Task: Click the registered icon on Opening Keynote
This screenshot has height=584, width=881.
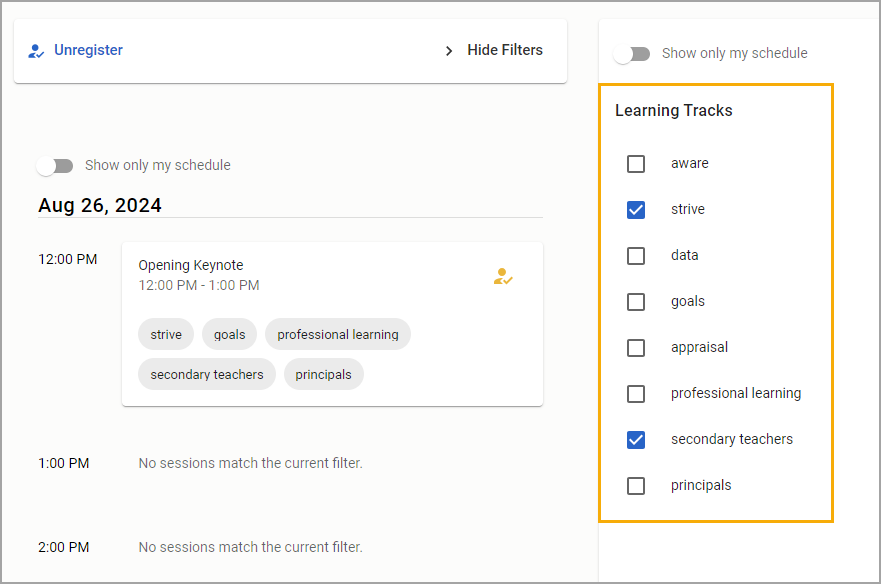Action: point(503,276)
